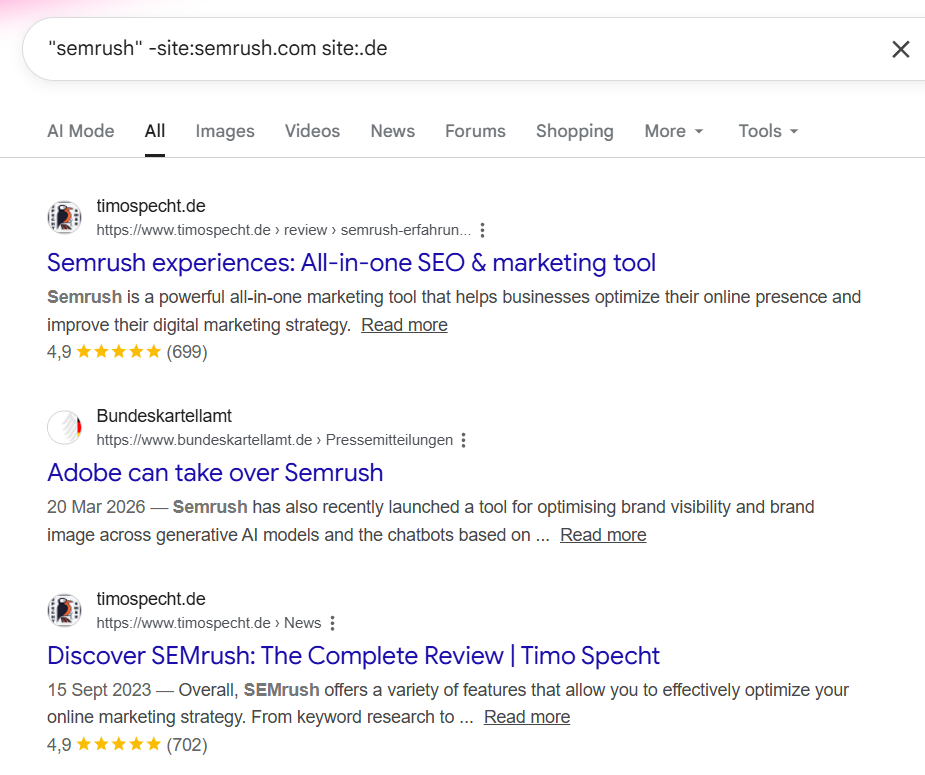
Task: Click timospecht.de favicon of the News result
Action: click(x=64, y=610)
